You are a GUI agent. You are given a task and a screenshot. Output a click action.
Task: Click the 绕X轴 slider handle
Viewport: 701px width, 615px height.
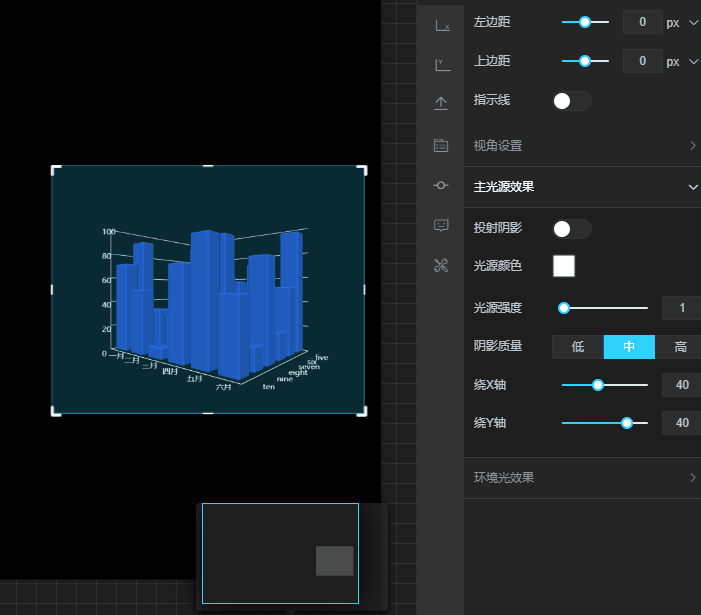[598, 385]
